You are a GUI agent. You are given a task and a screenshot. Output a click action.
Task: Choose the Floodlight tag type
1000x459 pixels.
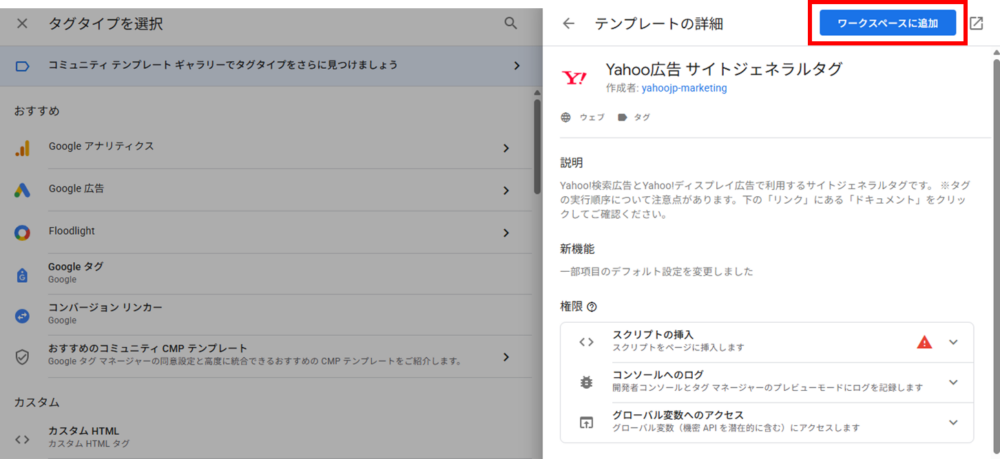[x=72, y=232]
